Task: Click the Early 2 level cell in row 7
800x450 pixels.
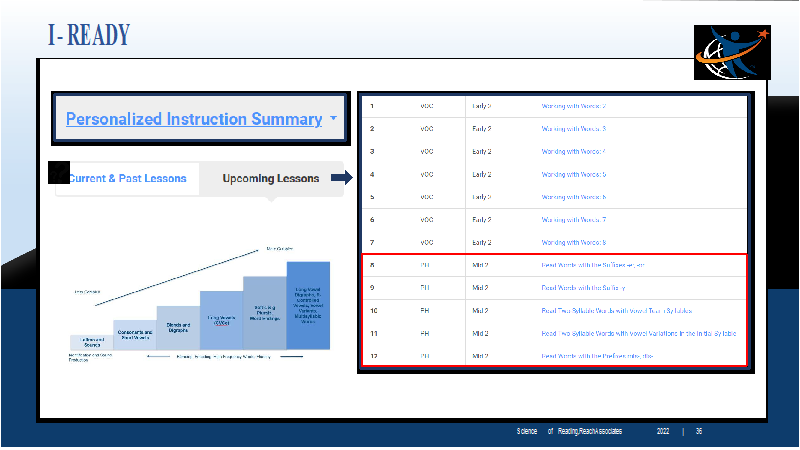Action: 482,243
